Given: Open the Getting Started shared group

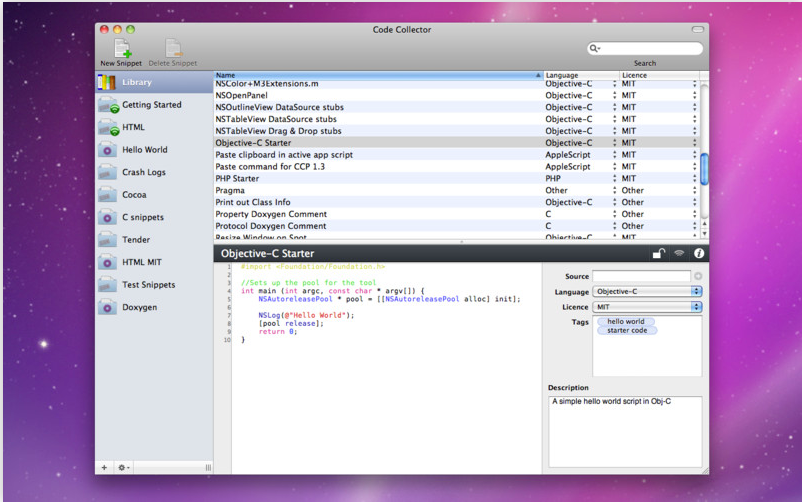Looking at the screenshot, I should click(154, 104).
